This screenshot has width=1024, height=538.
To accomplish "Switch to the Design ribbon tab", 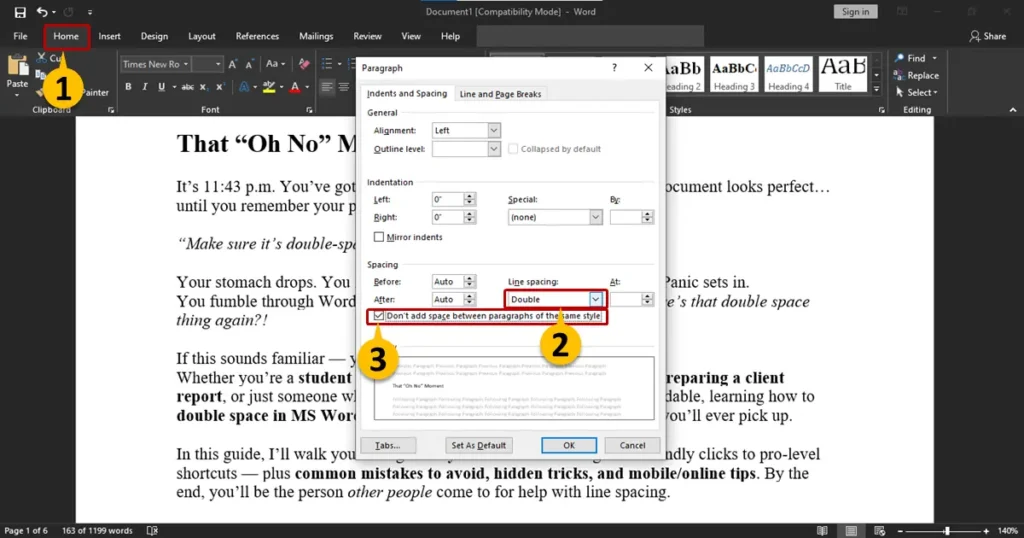I will coord(154,37).
